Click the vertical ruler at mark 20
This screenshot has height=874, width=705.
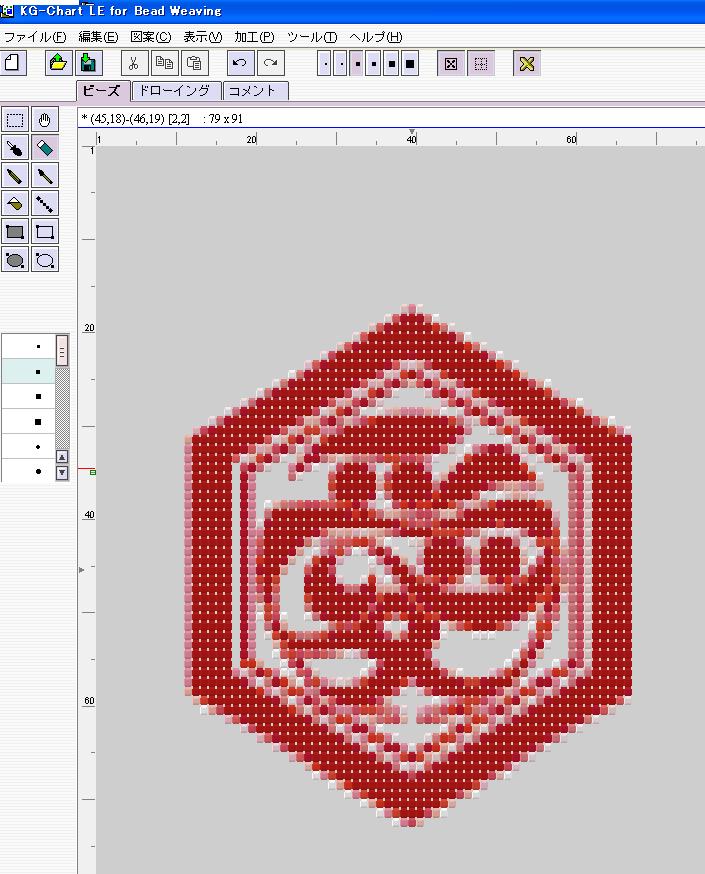tap(89, 328)
